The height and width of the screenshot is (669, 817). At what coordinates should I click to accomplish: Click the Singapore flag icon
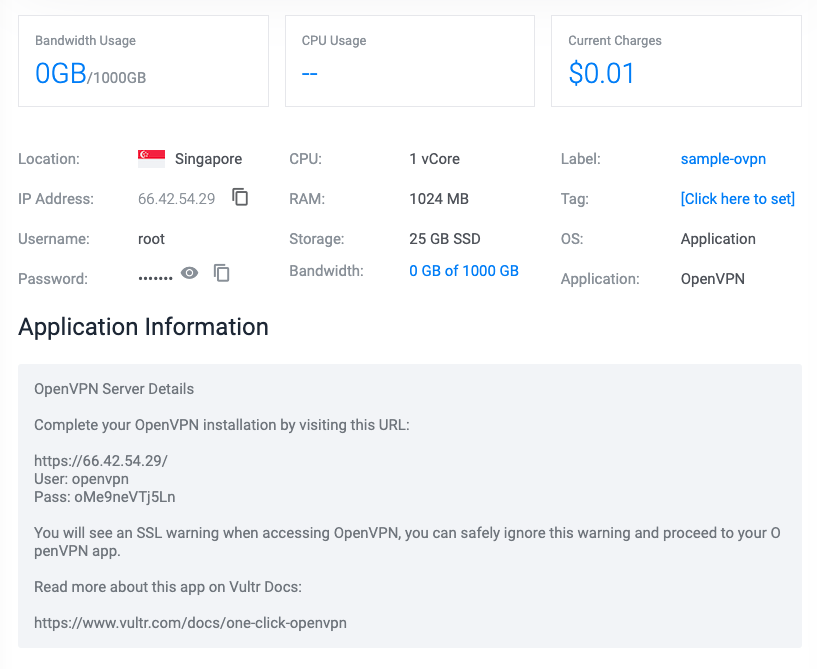click(152, 158)
